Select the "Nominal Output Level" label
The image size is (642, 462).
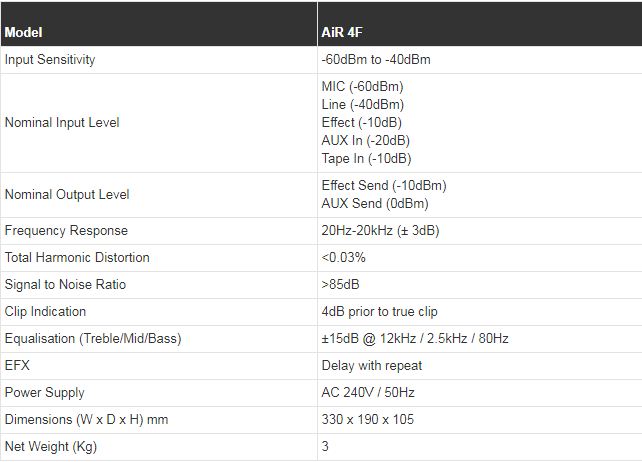[x=67, y=194]
